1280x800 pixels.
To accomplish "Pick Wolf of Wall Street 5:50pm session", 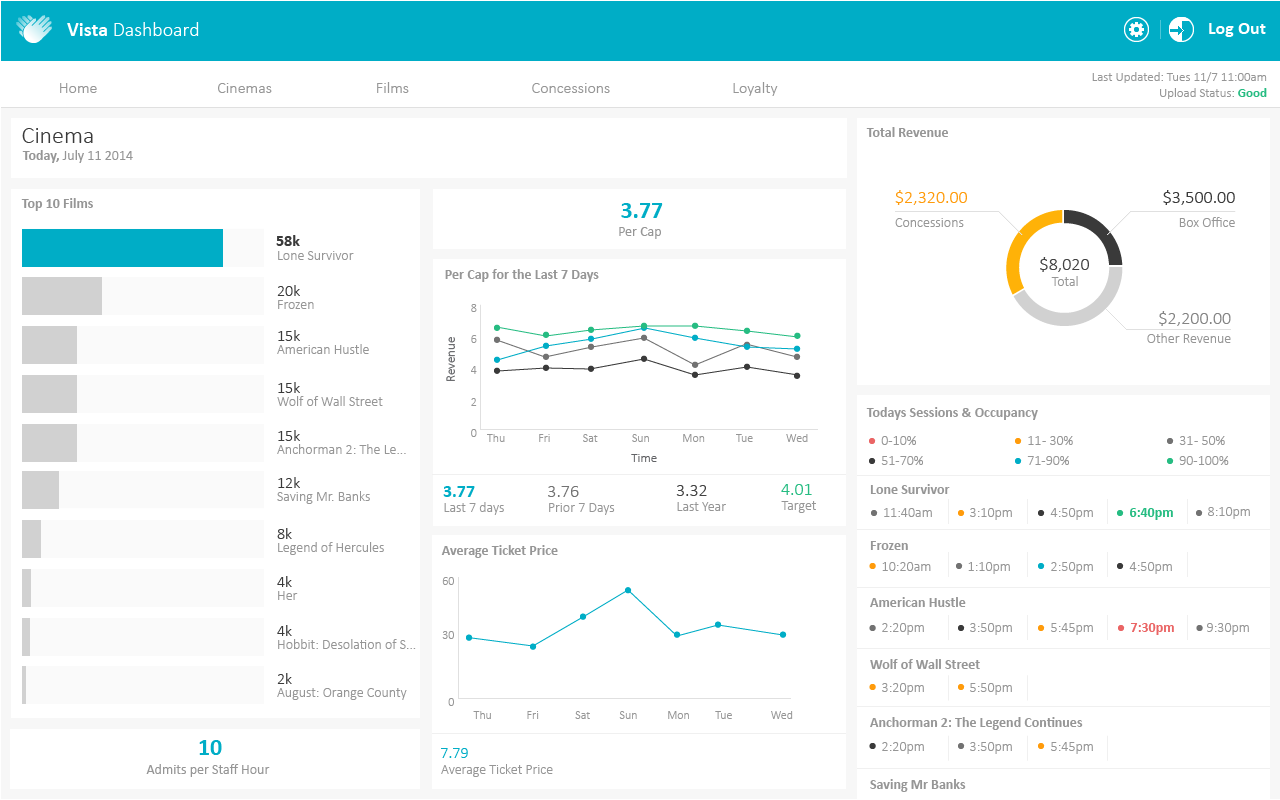I will pyautogui.click(x=985, y=688).
